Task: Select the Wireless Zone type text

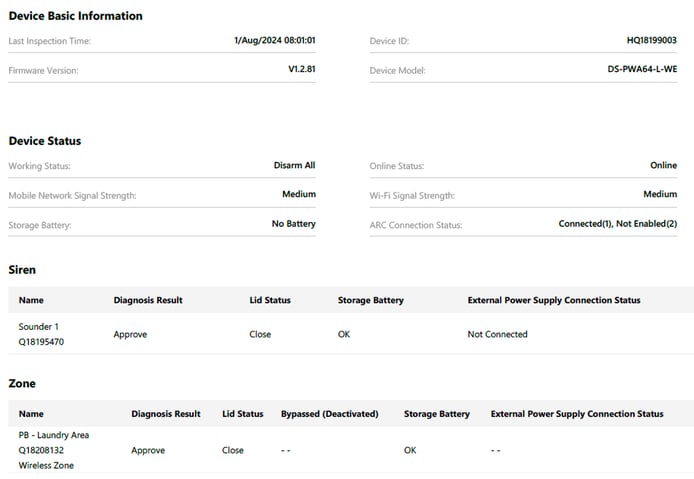Action: pyautogui.click(x=46, y=465)
